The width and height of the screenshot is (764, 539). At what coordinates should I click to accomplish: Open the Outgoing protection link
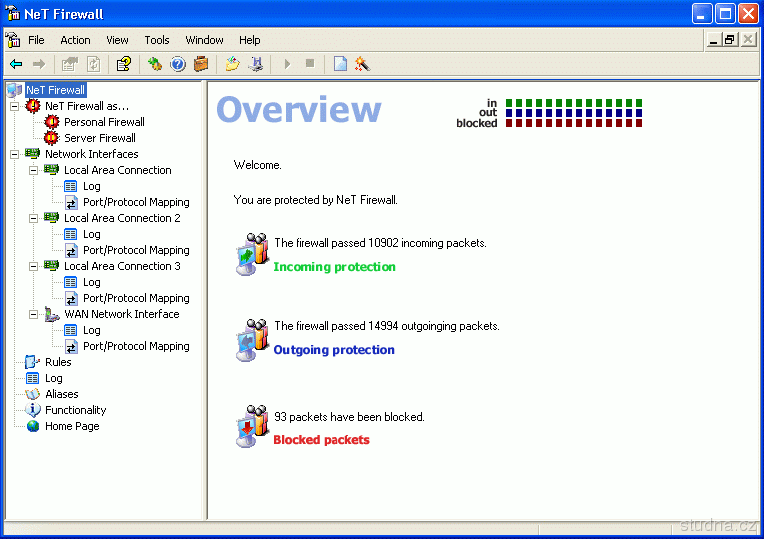334,349
